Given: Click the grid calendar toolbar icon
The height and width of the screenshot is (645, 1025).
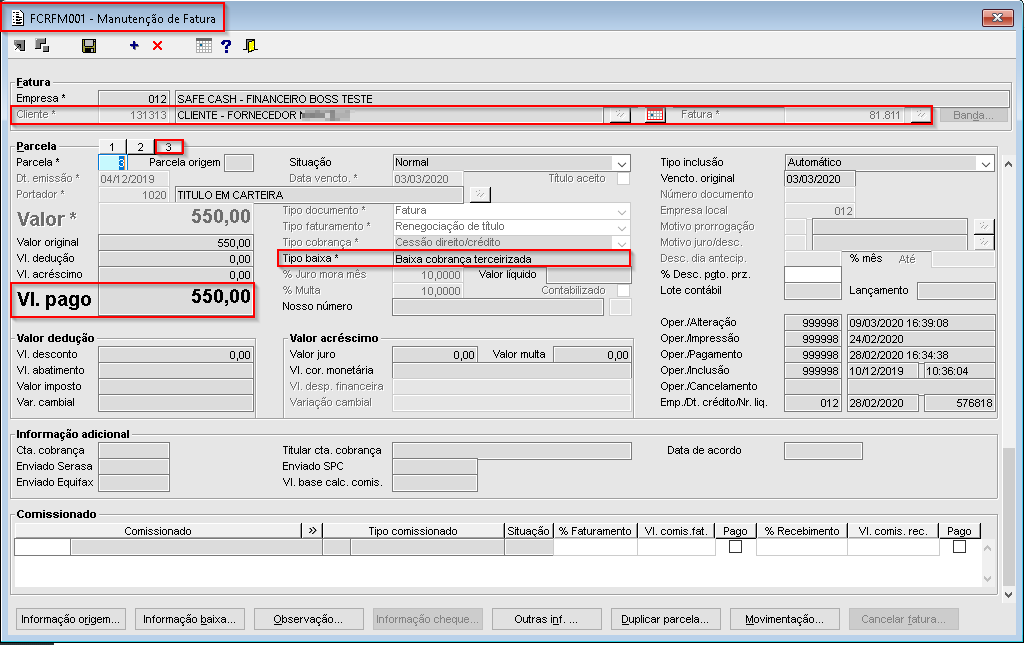Looking at the screenshot, I should (204, 46).
